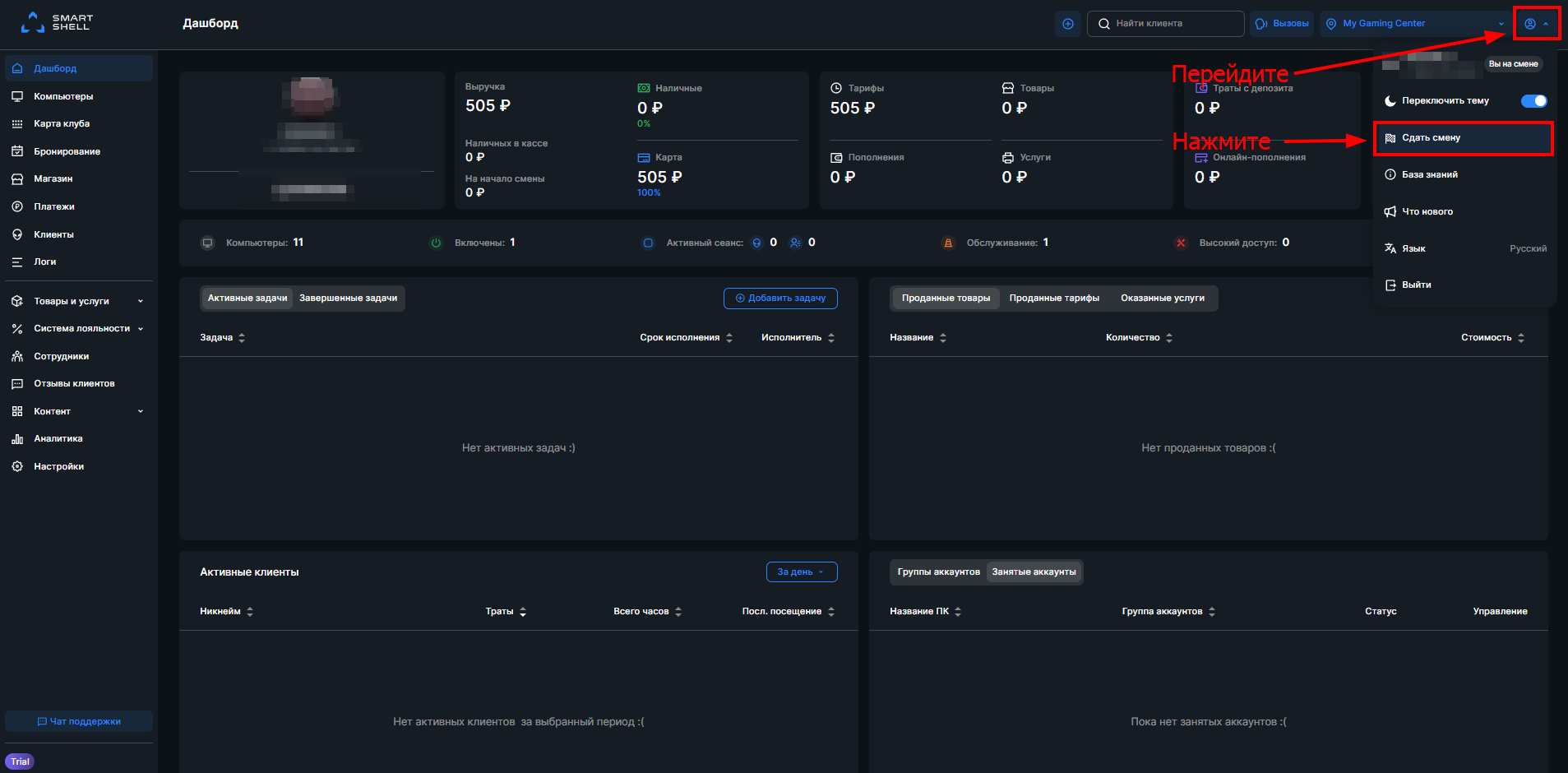Viewport: 1568px width, 773px height.
Task: Click the Analytics bar-chart icon
Action: pos(17,438)
